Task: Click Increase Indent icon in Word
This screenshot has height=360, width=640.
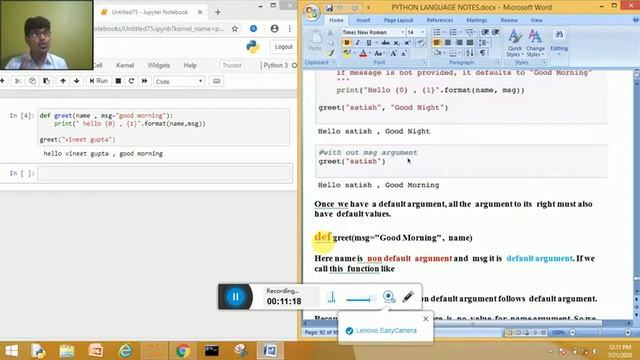Action: point(496,32)
